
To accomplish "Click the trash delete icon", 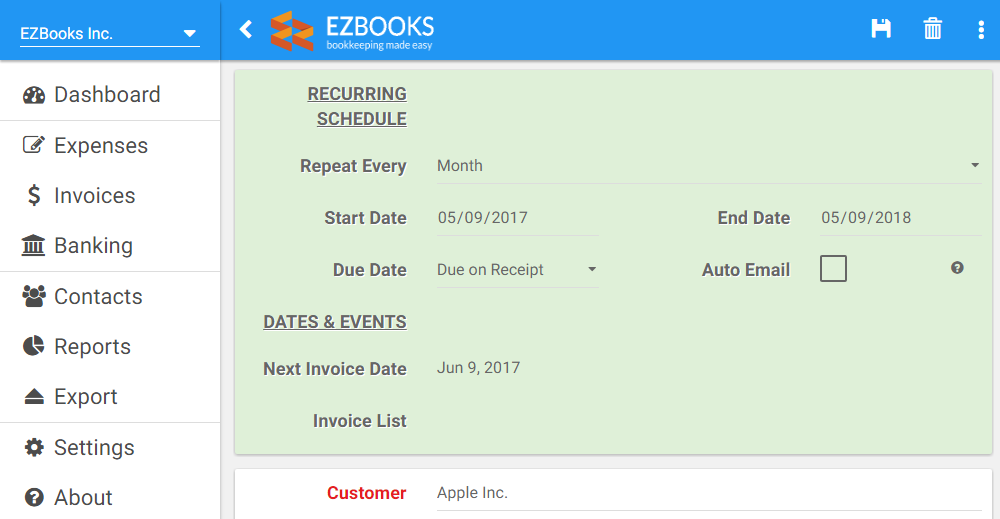I will pos(932,29).
